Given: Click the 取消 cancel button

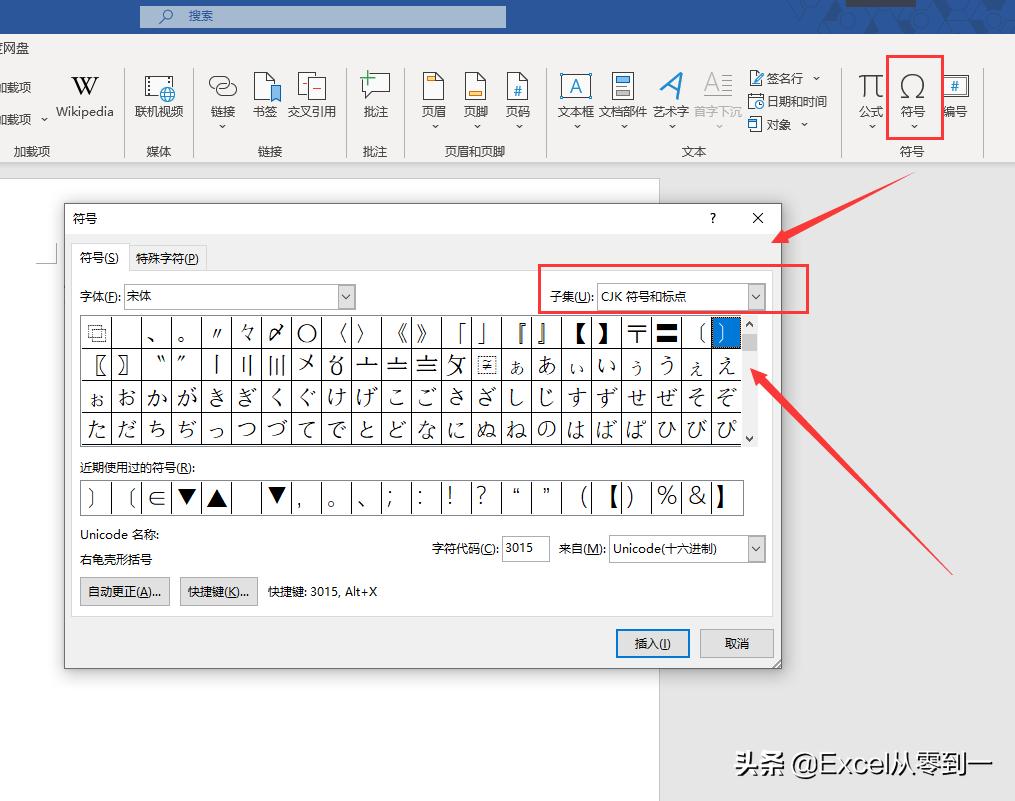Looking at the screenshot, I should (x=736, y=643).
